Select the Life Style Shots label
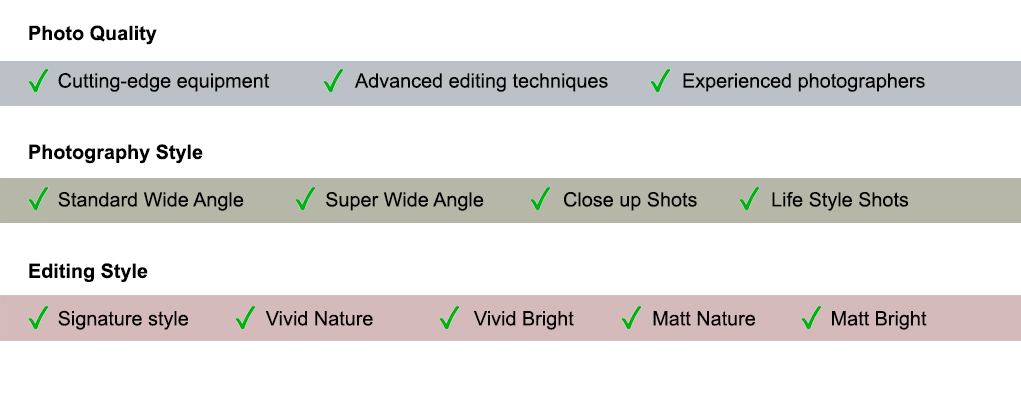1021x396 pixels. click(x=840, y=200)
